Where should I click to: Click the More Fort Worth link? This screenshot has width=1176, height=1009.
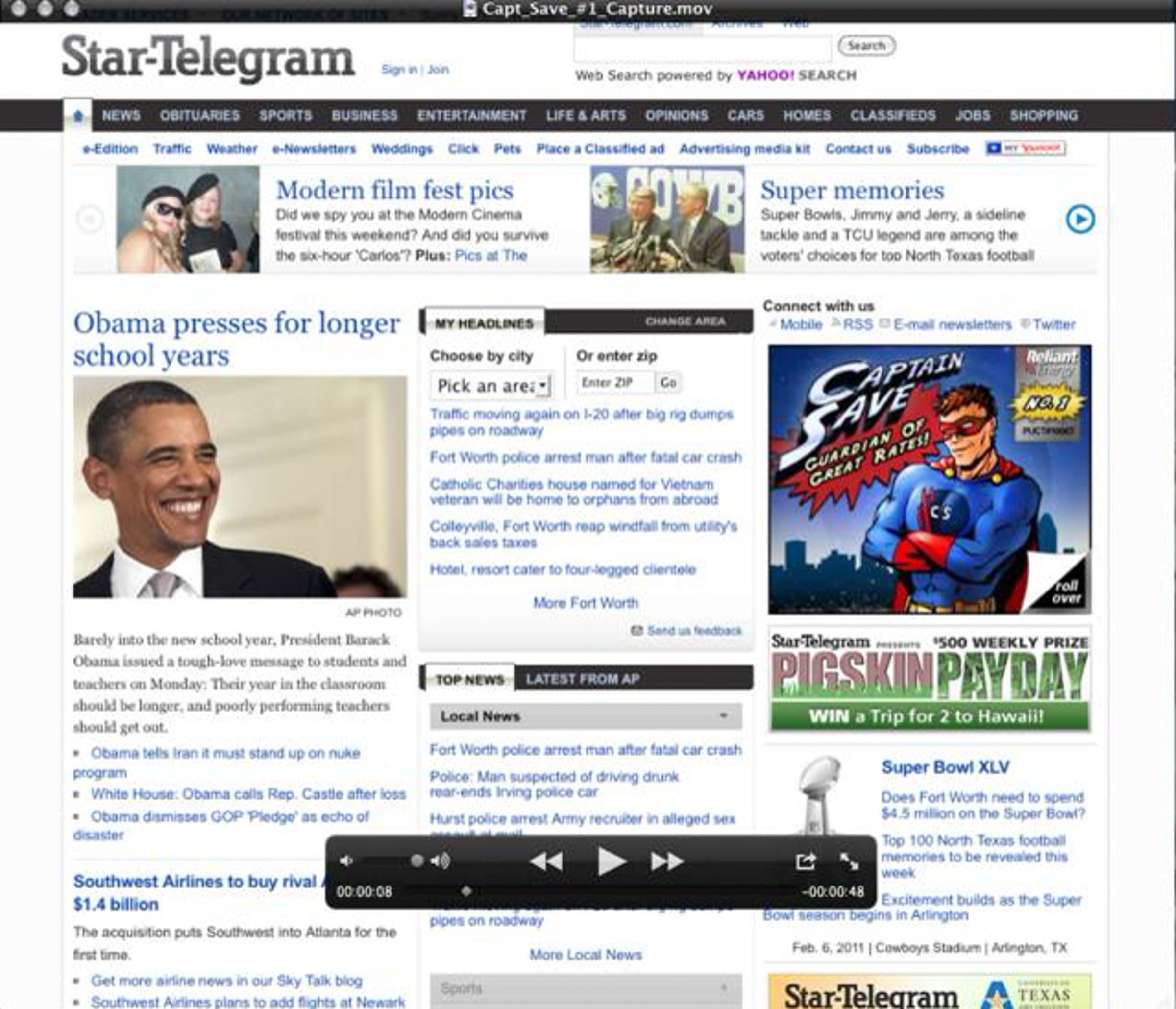point(586,603)
